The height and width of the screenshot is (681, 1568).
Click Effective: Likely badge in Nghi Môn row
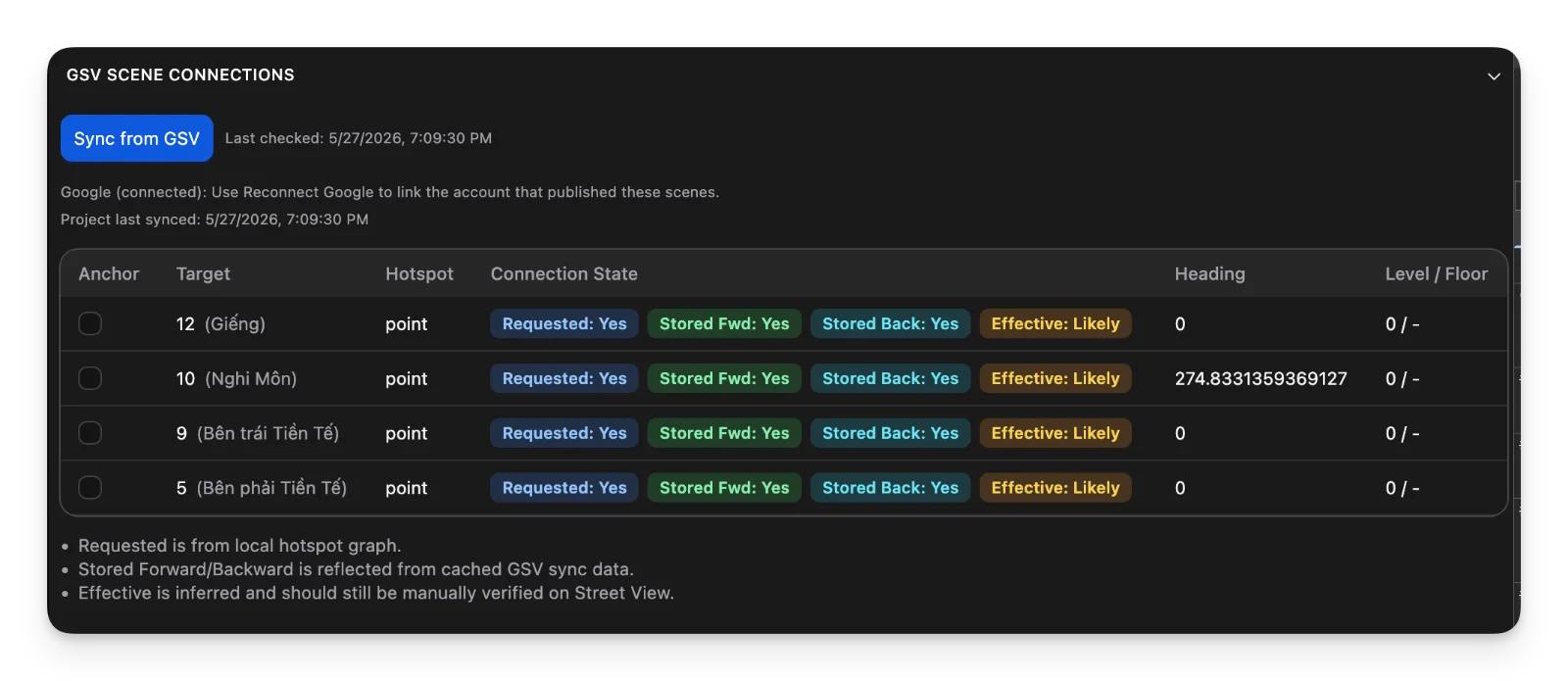point(1055,378)
